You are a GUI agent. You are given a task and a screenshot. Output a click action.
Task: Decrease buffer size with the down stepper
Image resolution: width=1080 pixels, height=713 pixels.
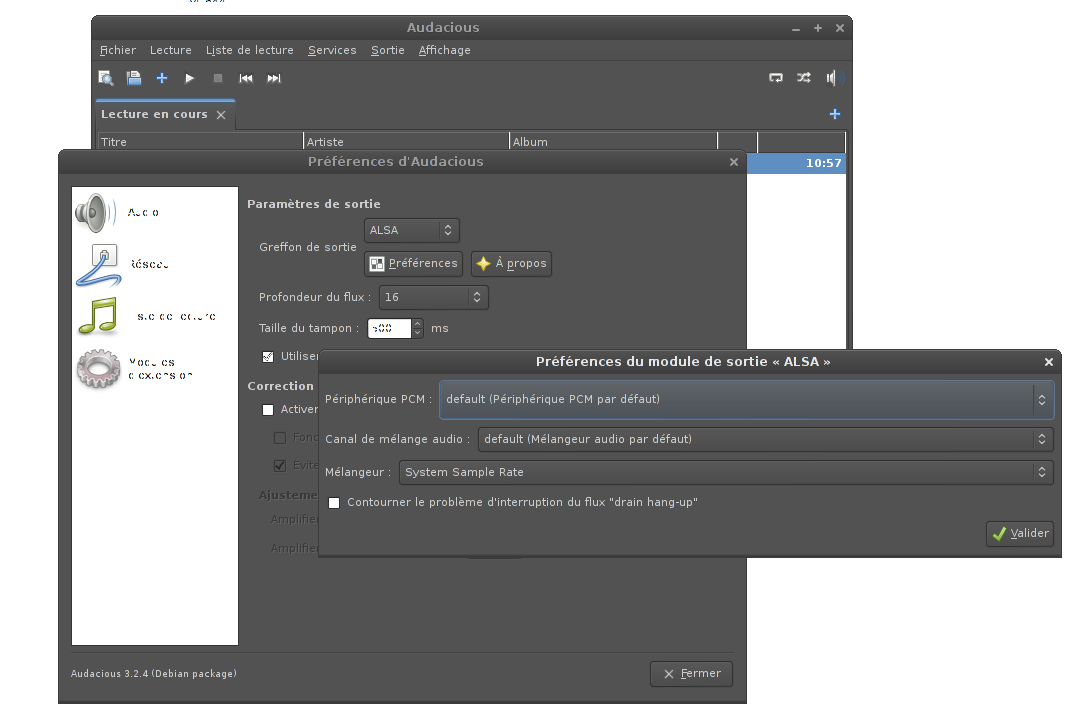click(x=417, y=333)
